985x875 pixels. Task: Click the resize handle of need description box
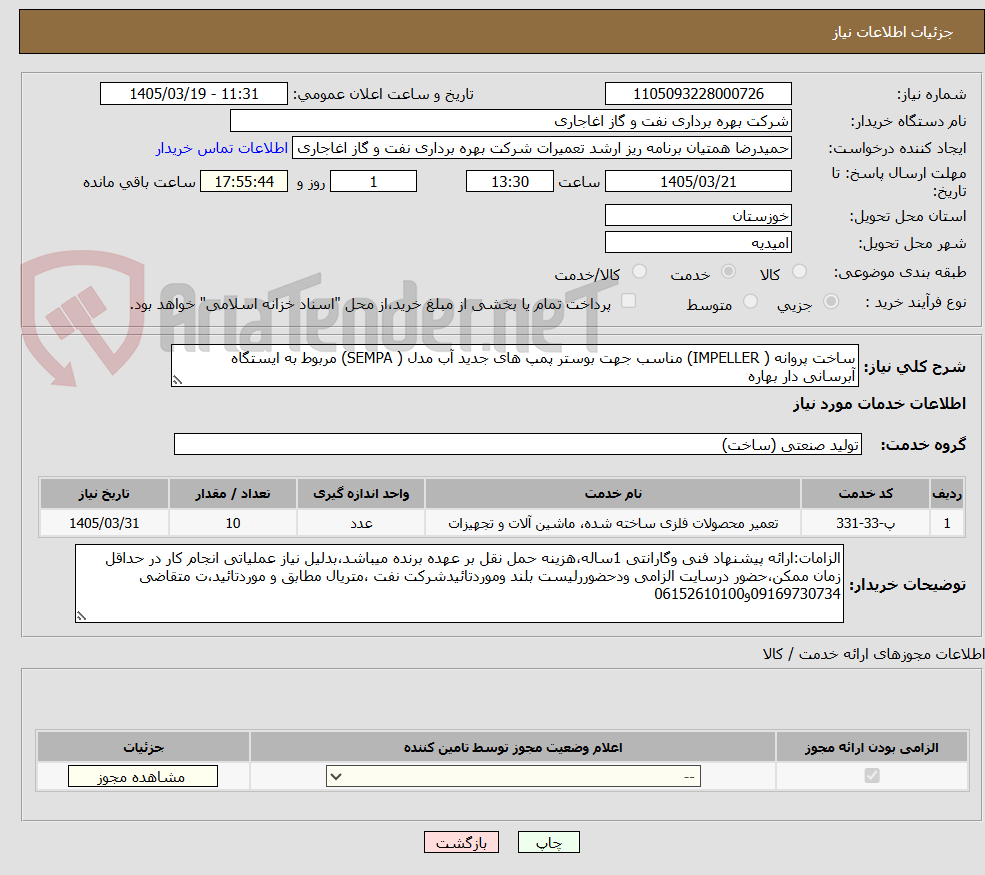[177, 380]
